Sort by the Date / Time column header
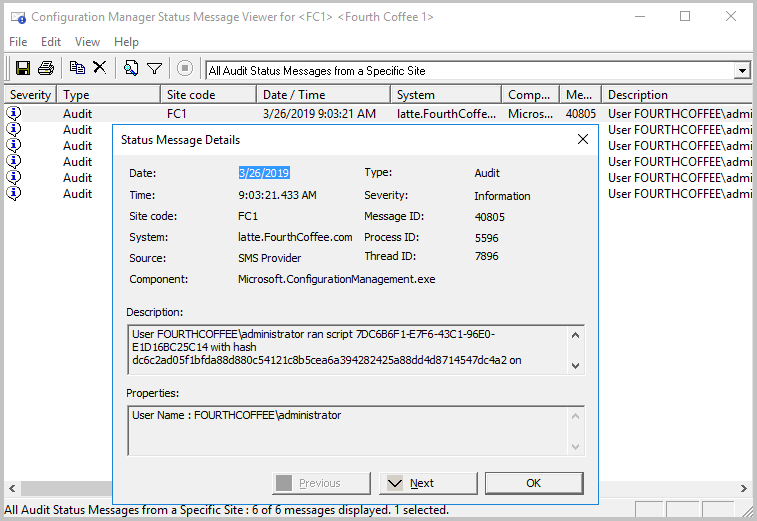Image resolution: width=757 pixels, height=521 pixels. tap(323, 95)
